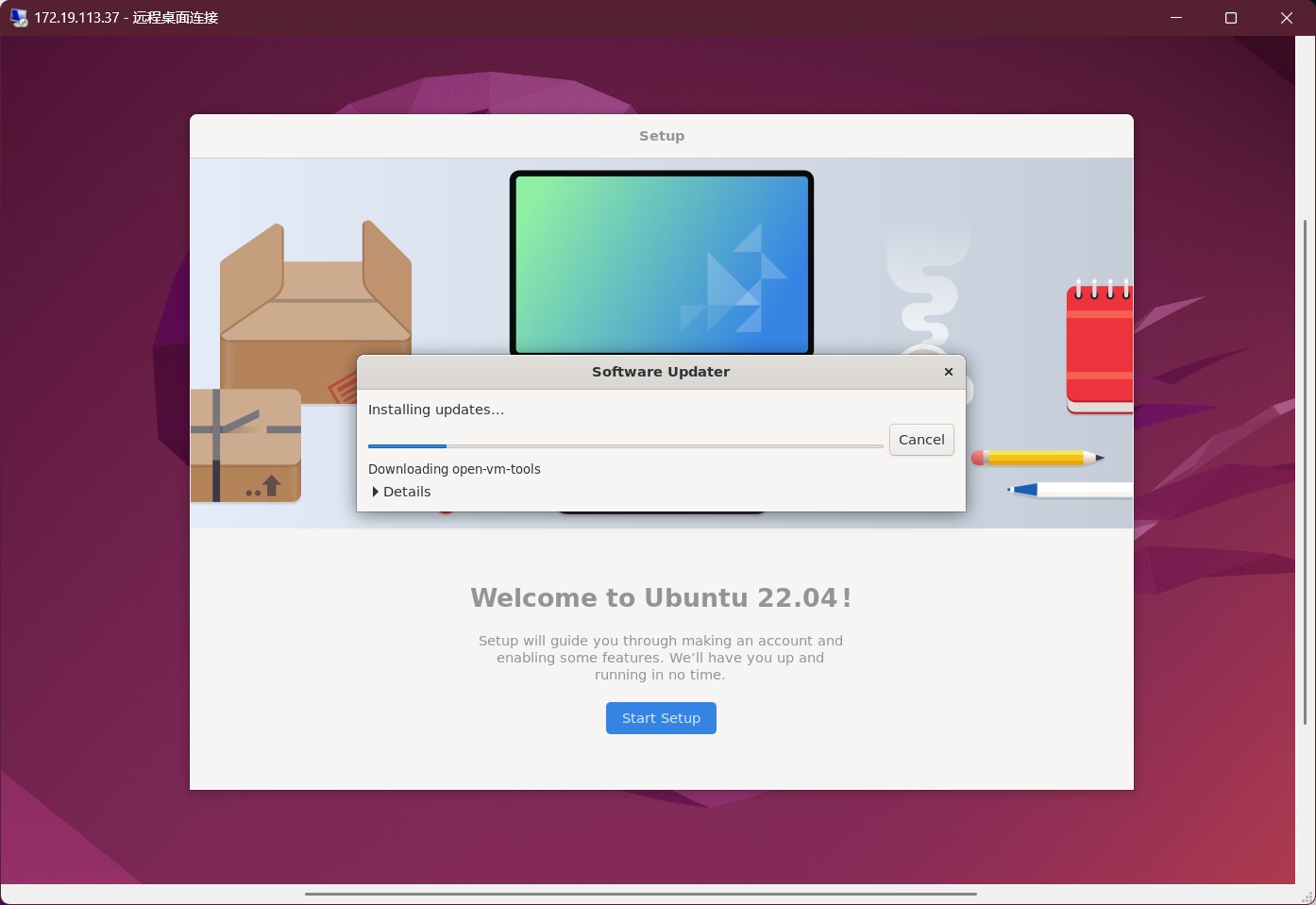Click the Setup window header title
The width and height of the screenshot is (1316, 905).
pos(662,136)
